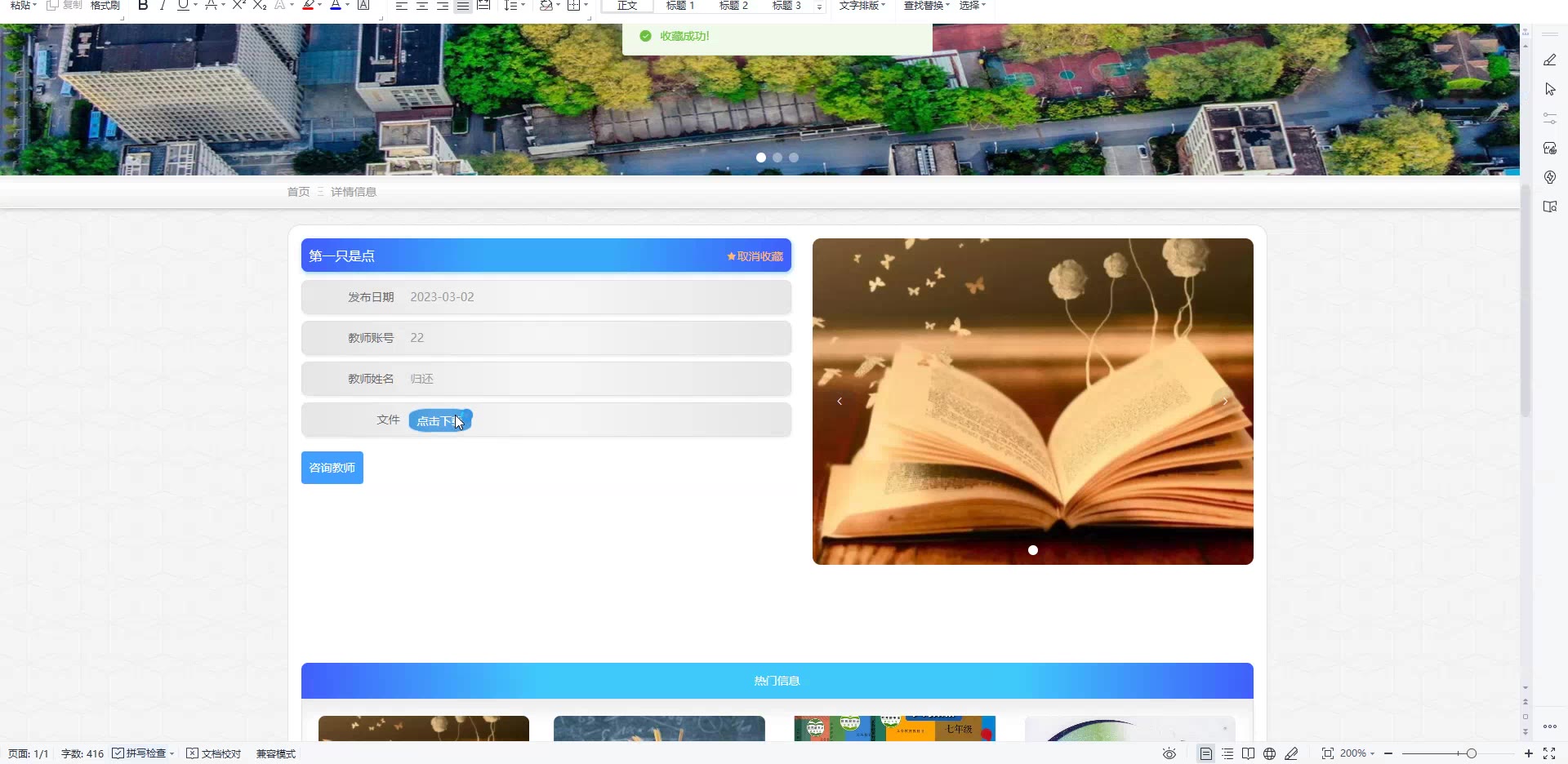Viewport: 1568px width, 764px height.
Task: Apply strikethrough text formatting
Action: [x=211, y=5]
